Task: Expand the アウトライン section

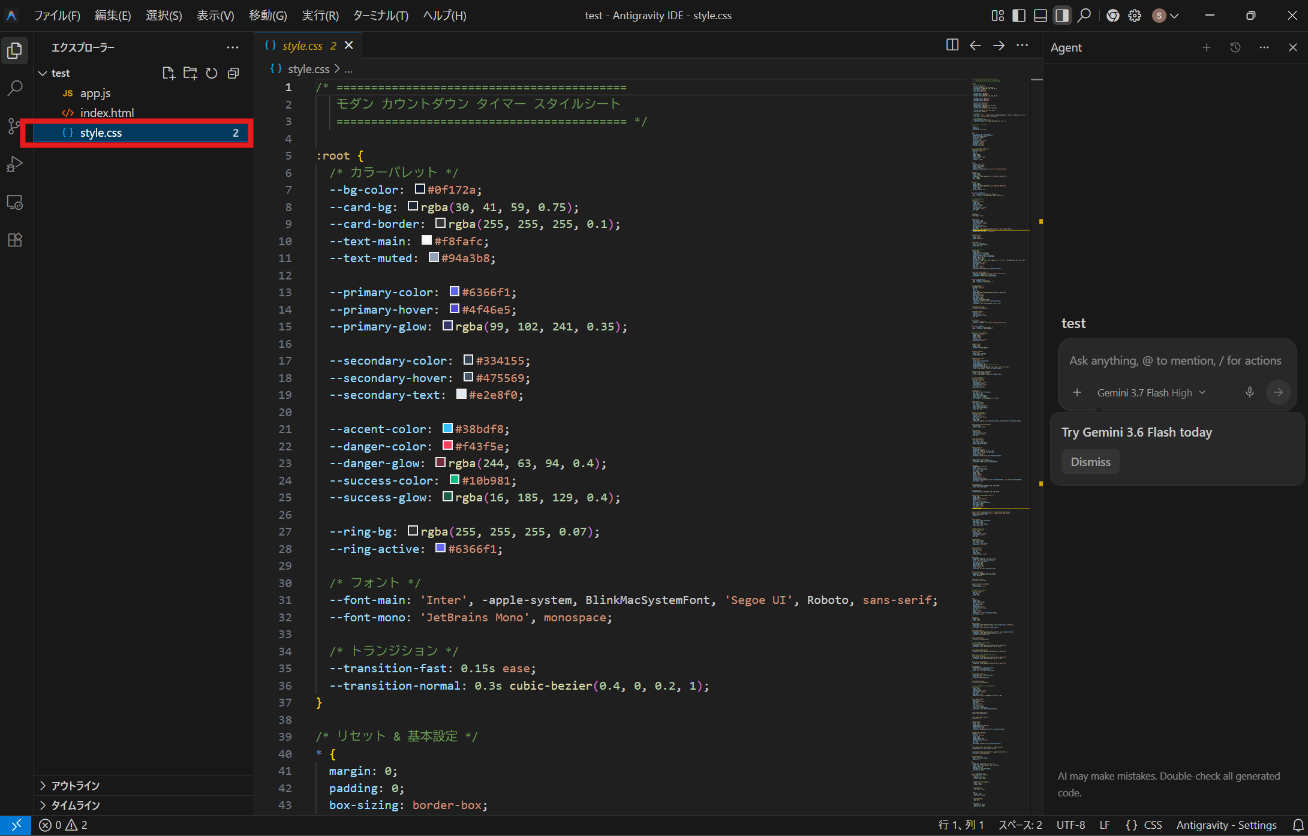Action: pos(143,786)
